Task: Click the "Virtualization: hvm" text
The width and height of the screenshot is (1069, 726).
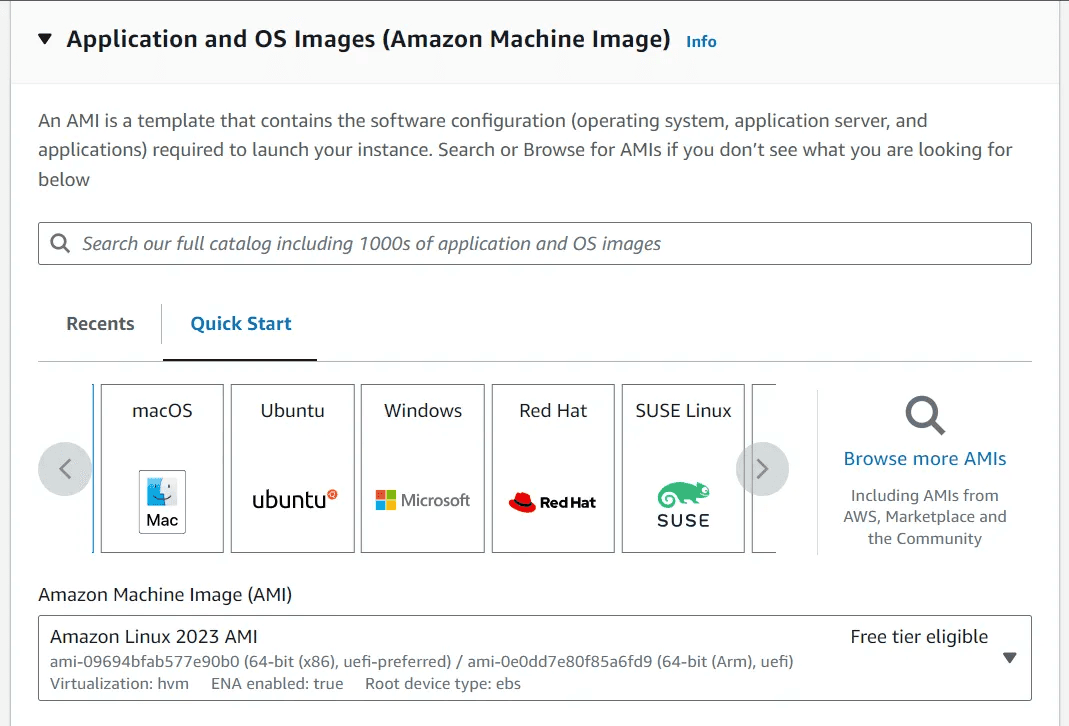Action: (x=119, y=684)
